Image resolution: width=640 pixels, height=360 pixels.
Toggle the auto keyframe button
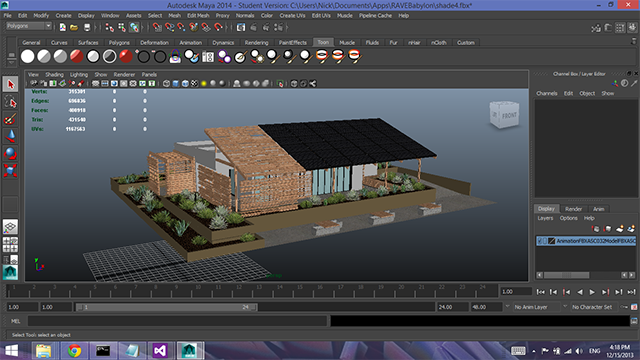624,307
